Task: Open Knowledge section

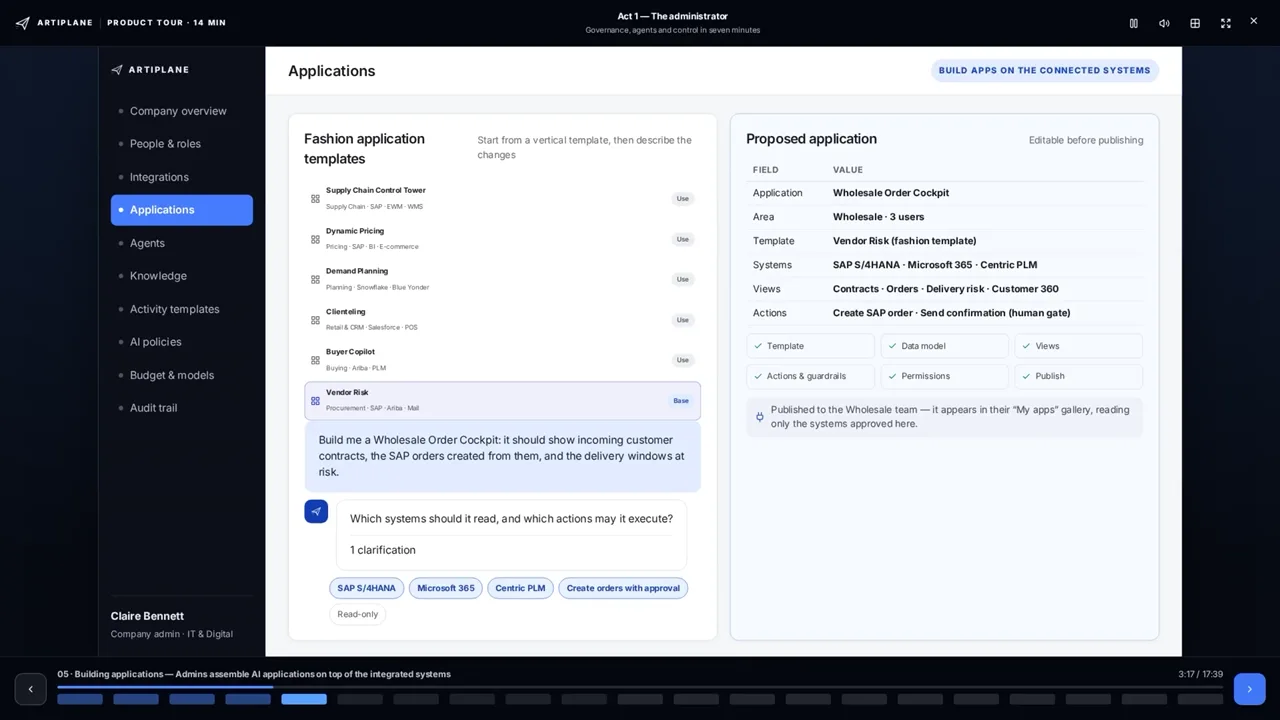Action: point(158,276)
